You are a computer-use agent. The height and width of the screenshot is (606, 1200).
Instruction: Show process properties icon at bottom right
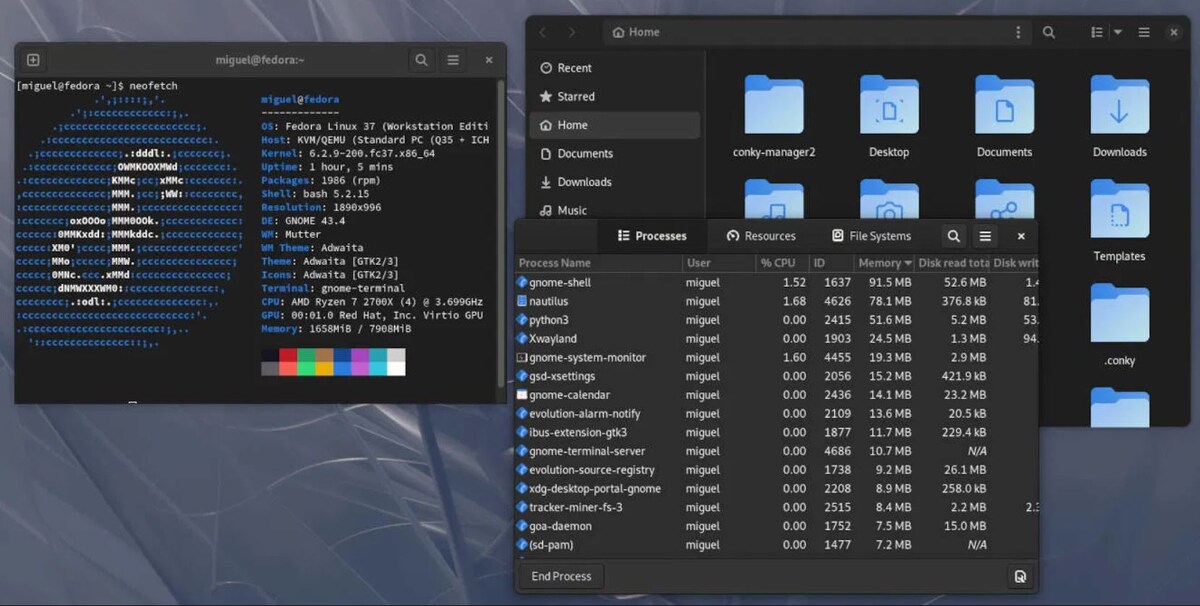[x=1020, y=576]
